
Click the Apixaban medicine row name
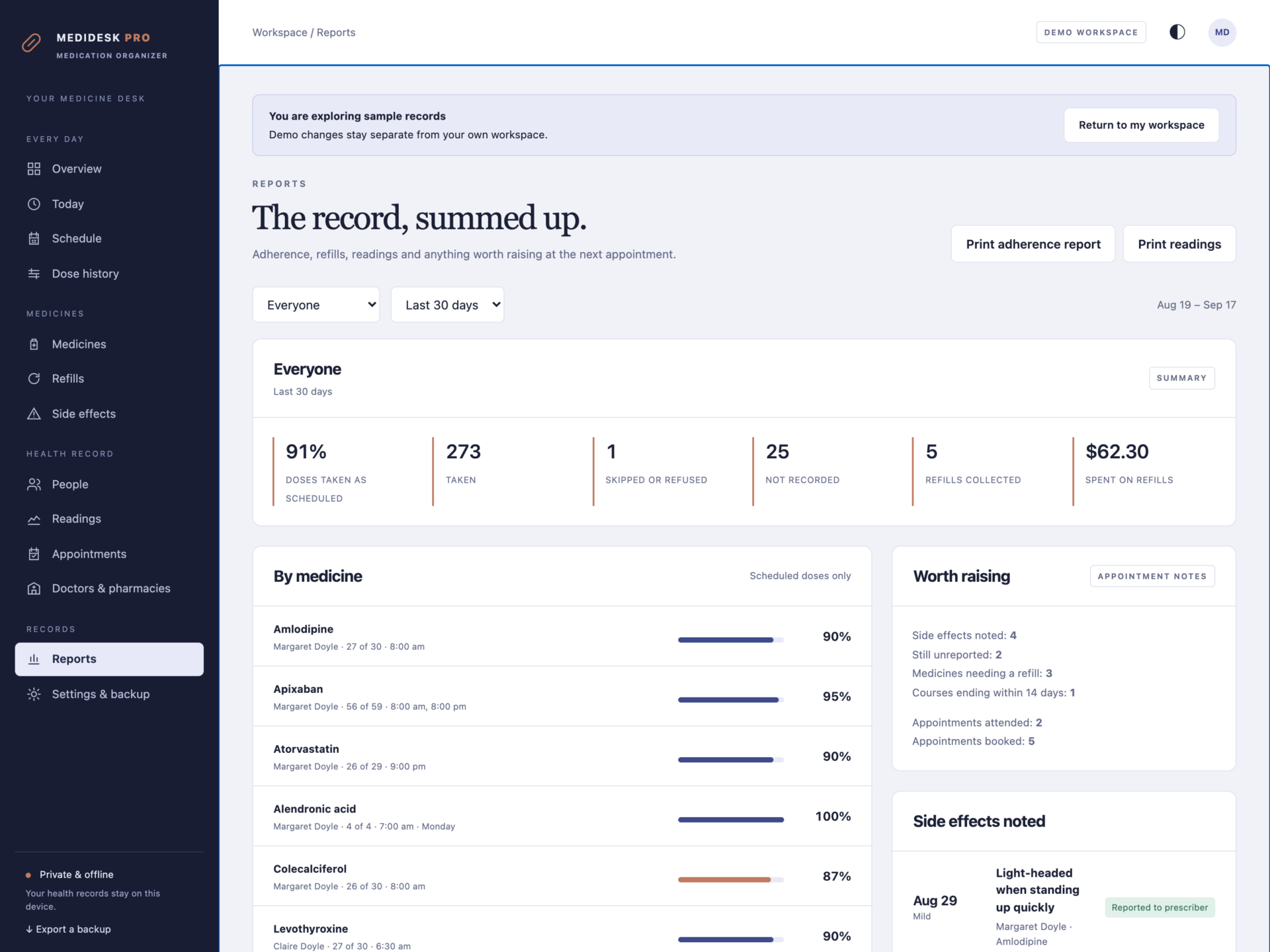pos(298,689)
